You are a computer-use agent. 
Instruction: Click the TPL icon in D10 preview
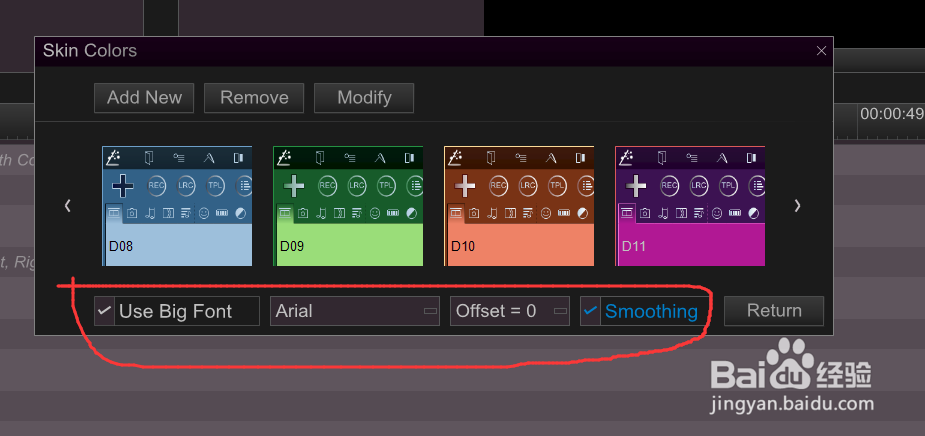point(557,186)
